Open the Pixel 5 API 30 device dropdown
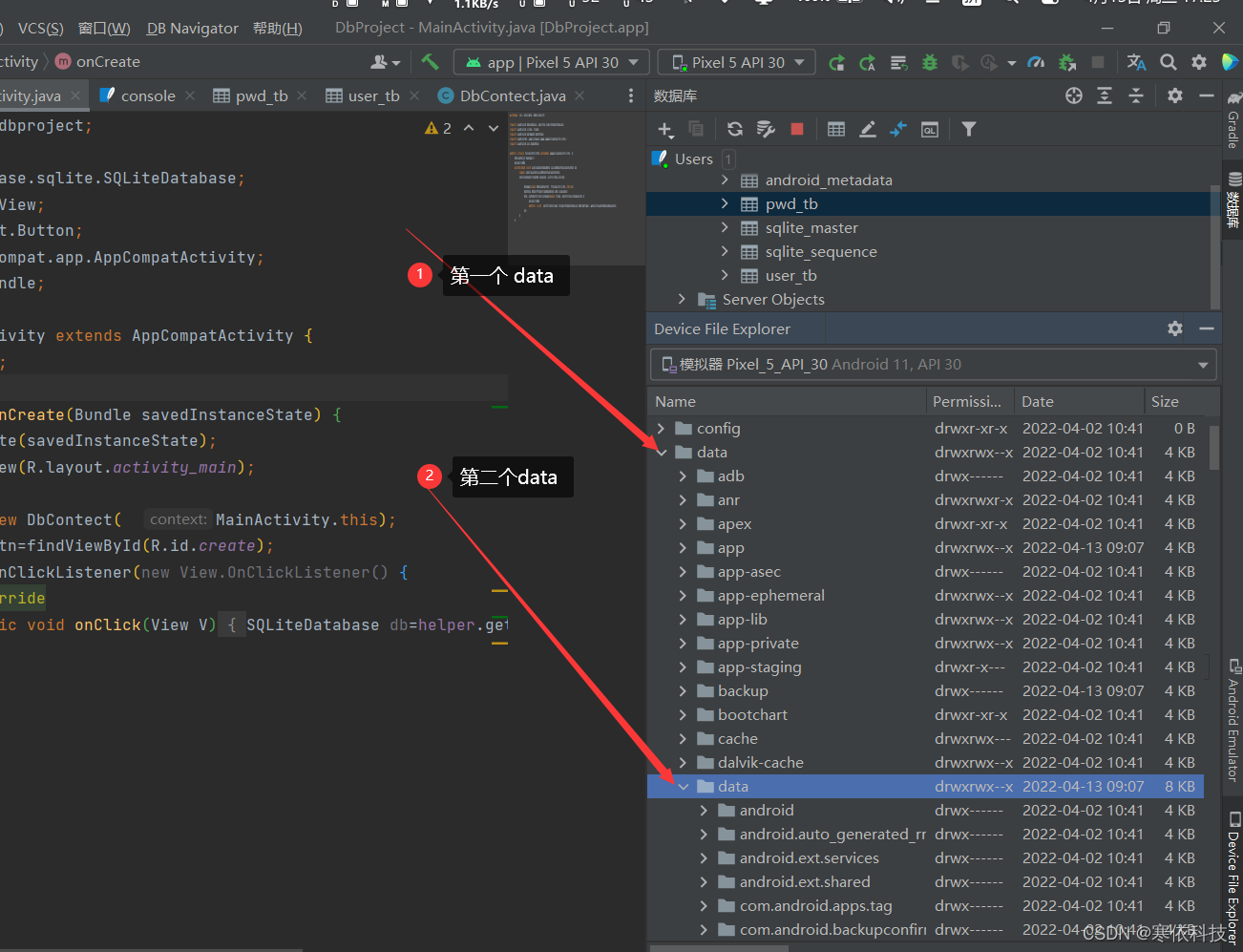Screen dimensions: 1243x952 (x=737, y=63)
